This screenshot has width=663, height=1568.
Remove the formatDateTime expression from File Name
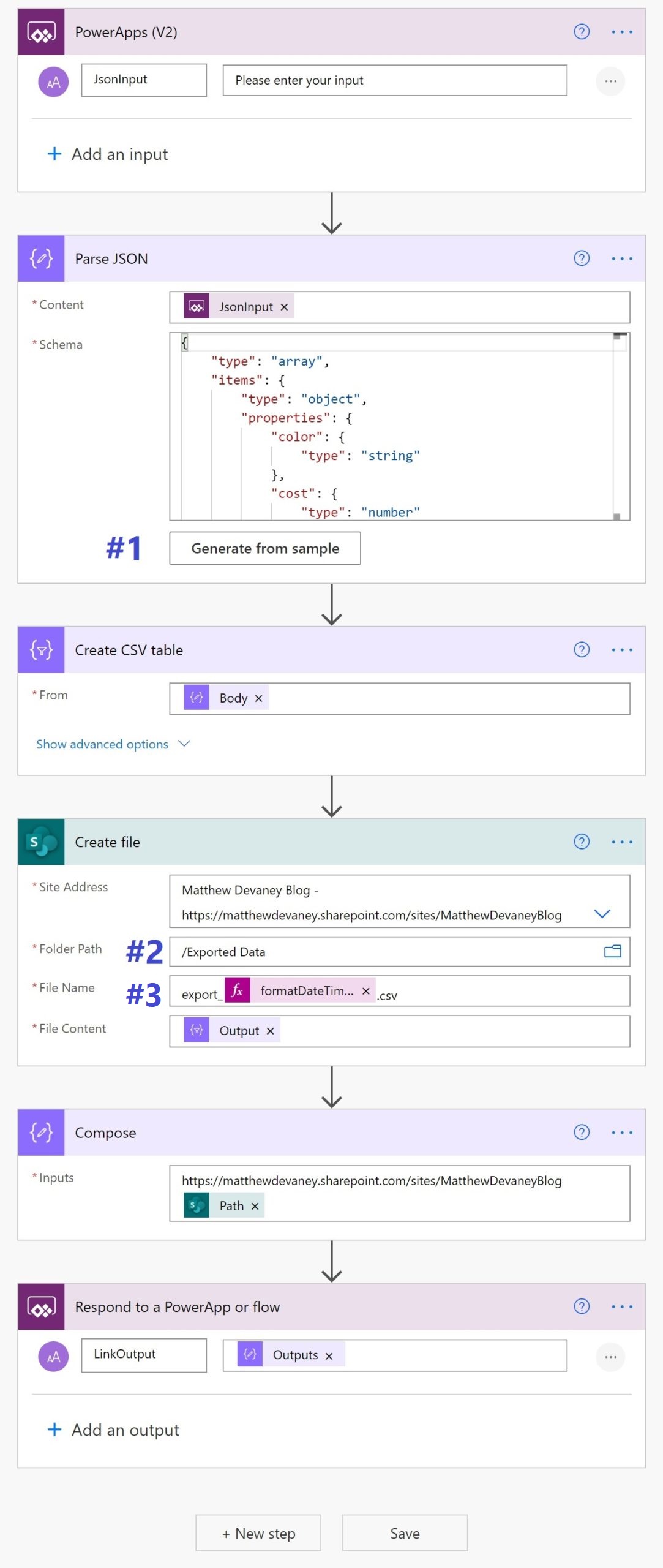point(365,991)
